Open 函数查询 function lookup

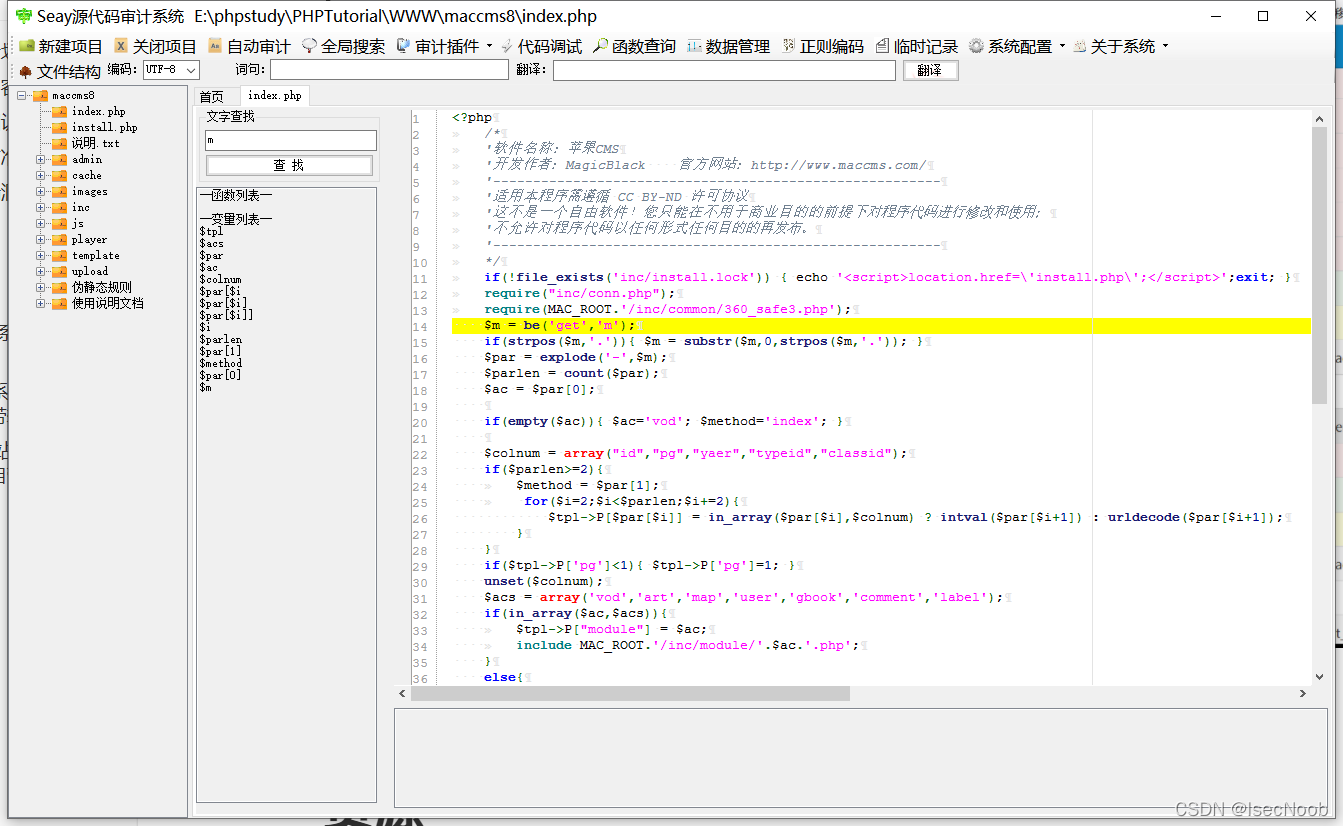(x=635, y=46)
